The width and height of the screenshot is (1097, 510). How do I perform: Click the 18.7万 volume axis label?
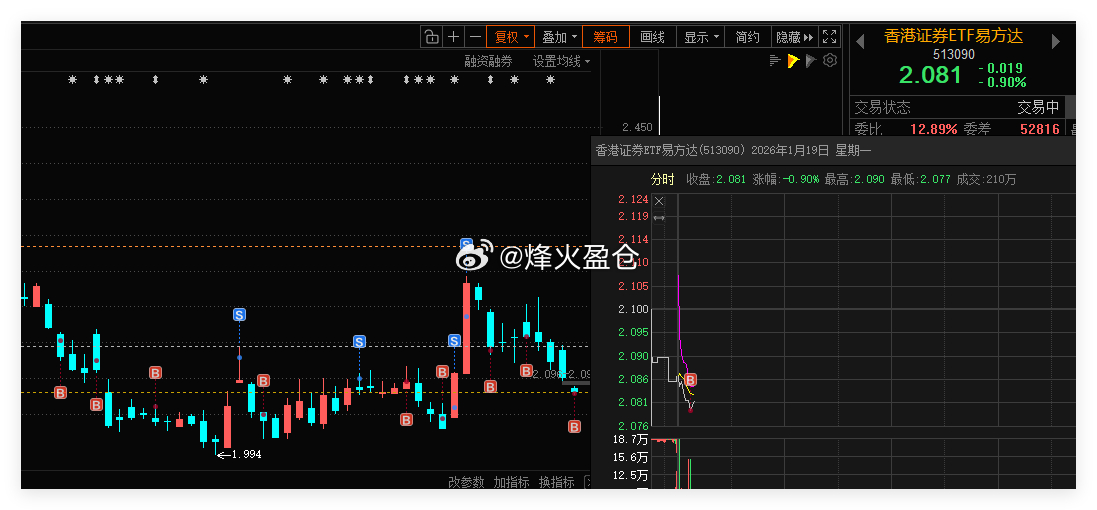[630, 439]
